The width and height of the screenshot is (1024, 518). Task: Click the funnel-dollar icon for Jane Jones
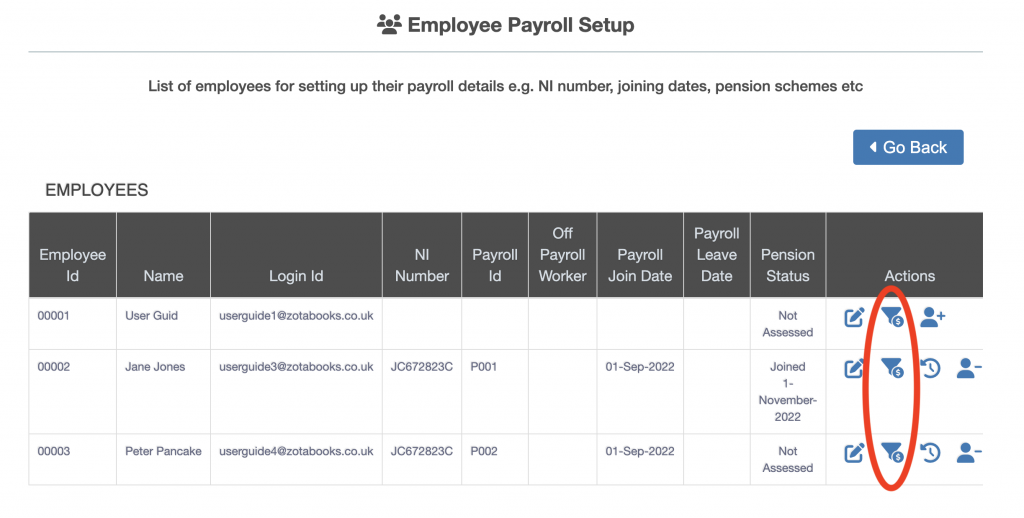892,369
